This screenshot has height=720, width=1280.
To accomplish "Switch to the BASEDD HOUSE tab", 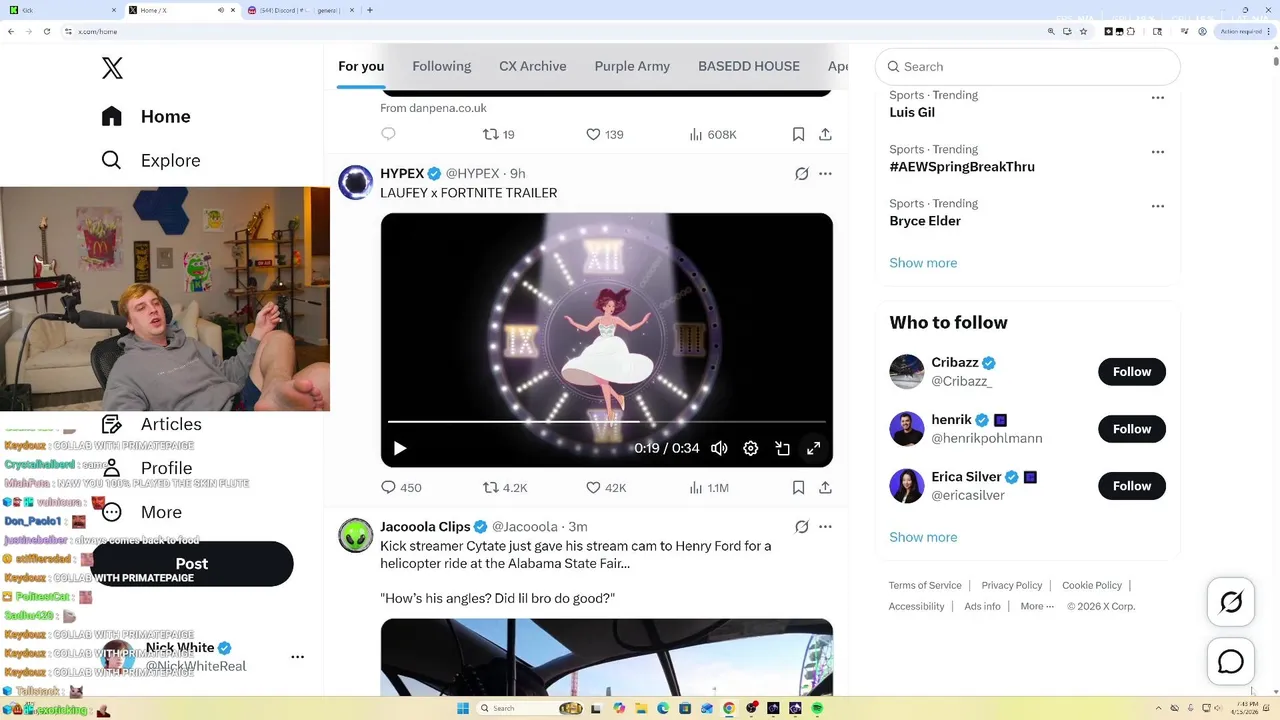I will tap(749, 66).
